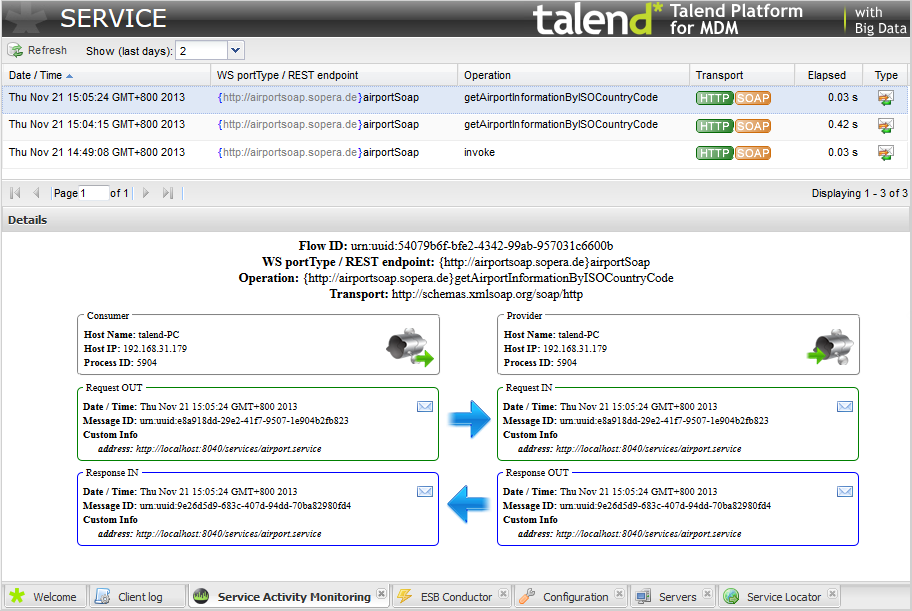This screenshot has width=912, height=611.
Task: Go to the last page
Action: (x=168, y=193)
